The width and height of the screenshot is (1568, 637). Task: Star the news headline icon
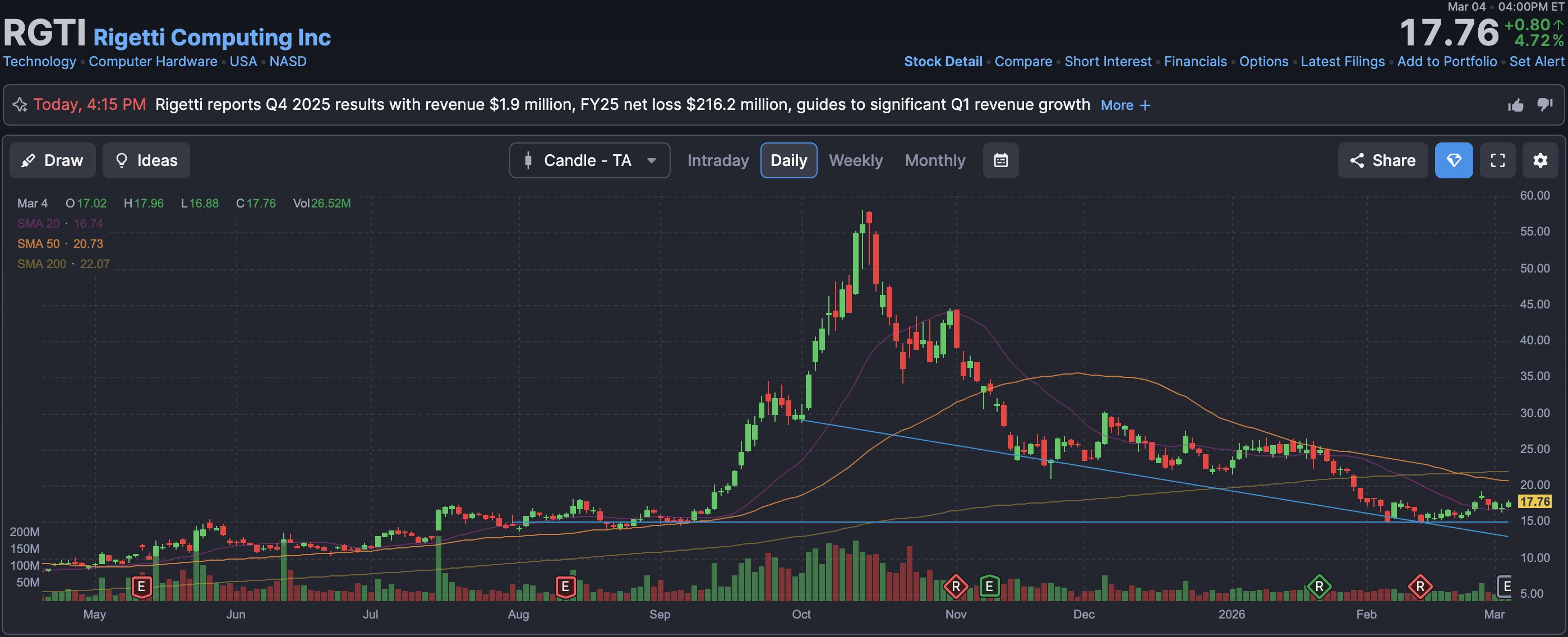tap(20, 105)
